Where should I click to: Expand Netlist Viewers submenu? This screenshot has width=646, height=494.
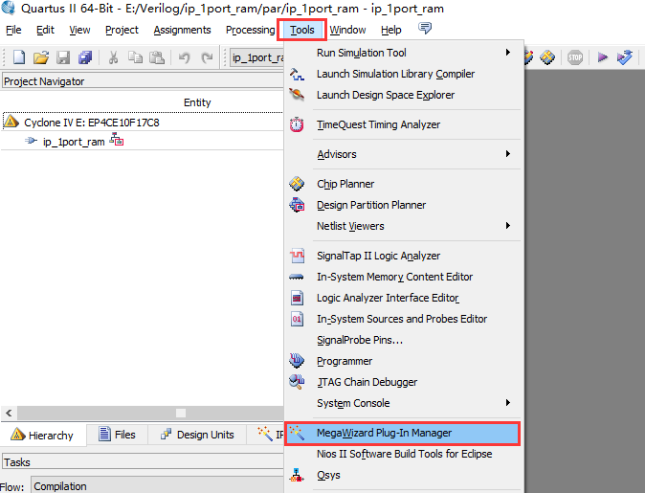click(404, 226)
